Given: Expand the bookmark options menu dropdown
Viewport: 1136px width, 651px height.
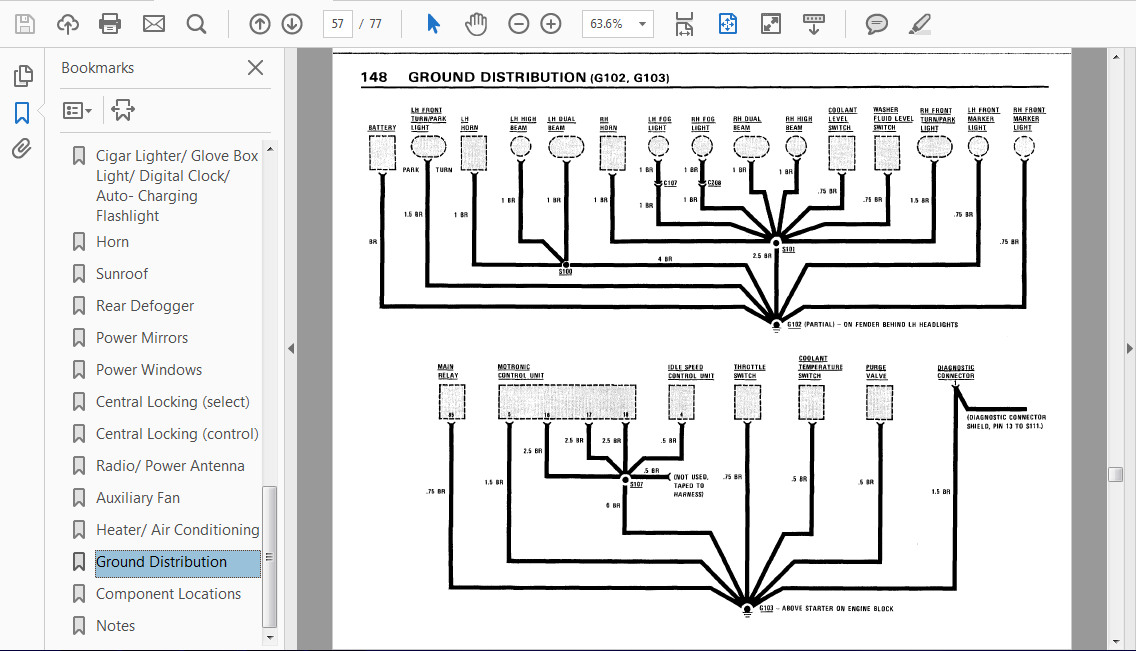Looking at the screenshot, I should [78, 111].
